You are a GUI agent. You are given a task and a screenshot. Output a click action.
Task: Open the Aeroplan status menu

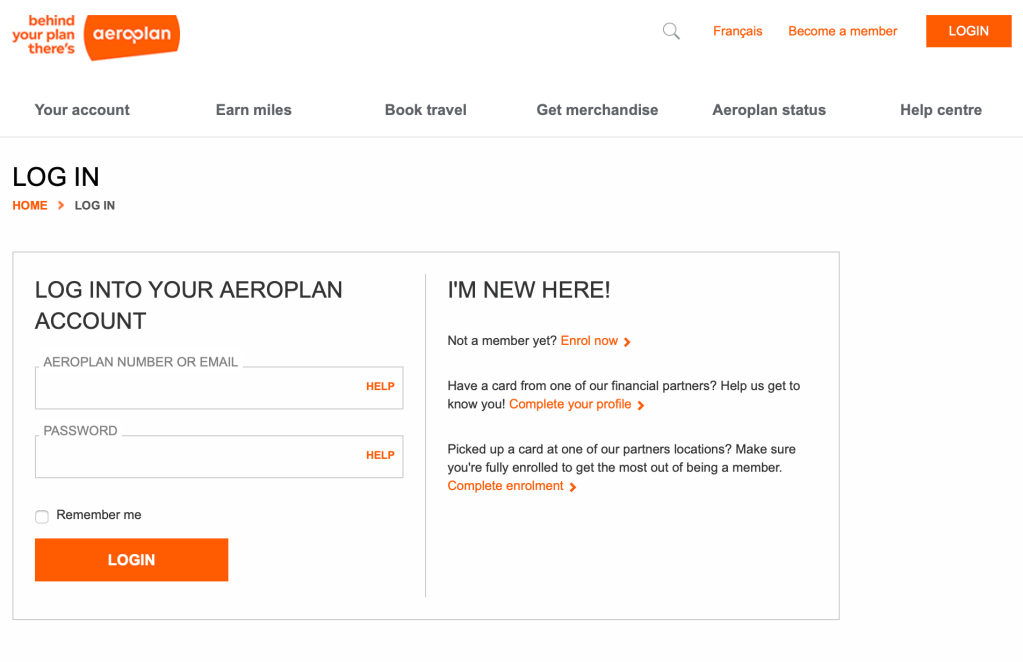(769, 110)
